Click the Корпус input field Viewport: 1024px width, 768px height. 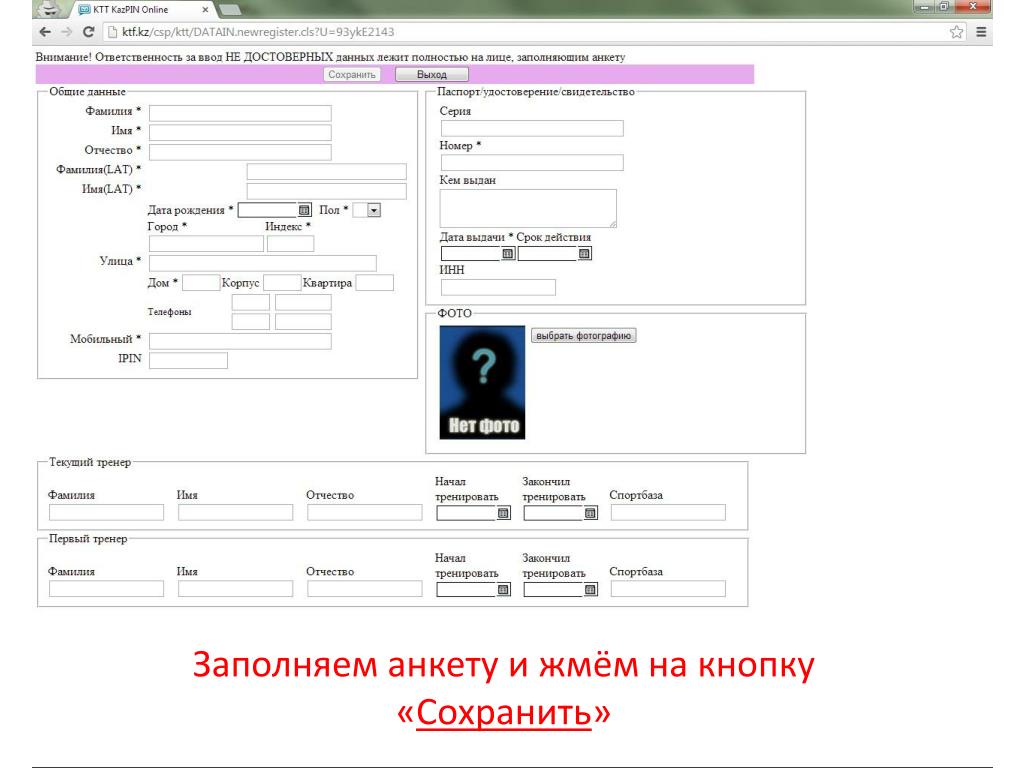click(282, 283)
